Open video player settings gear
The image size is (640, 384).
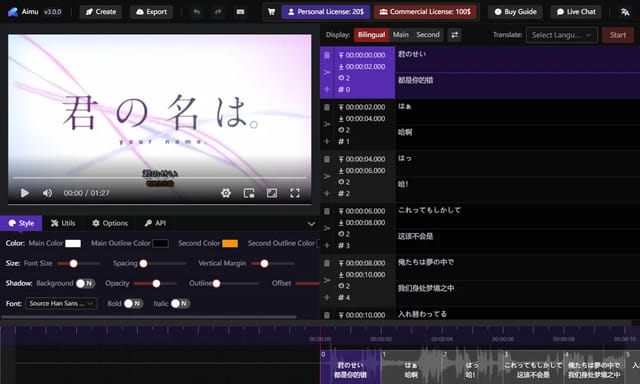coord(226,193)
